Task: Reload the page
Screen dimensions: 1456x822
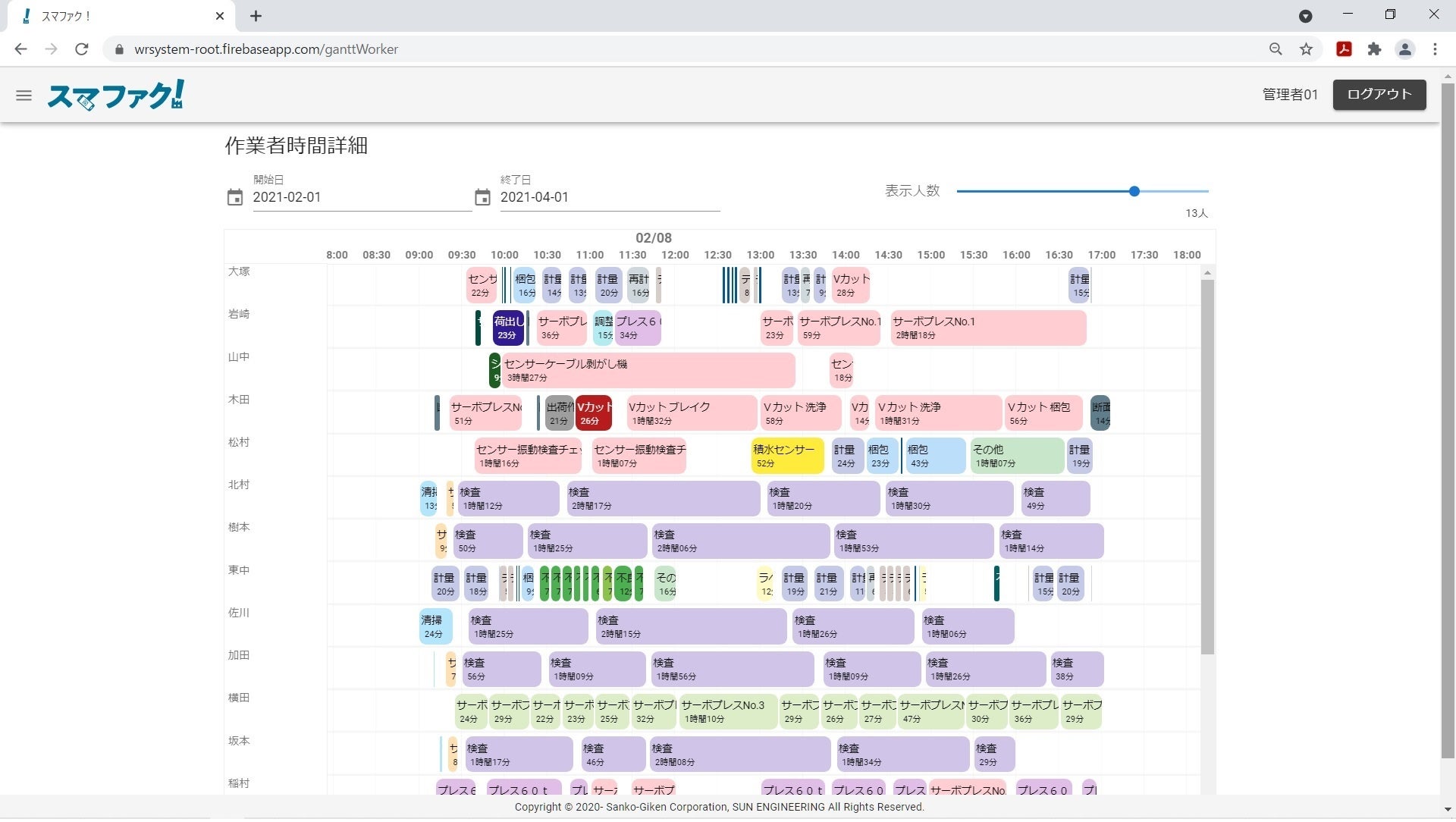Action: click(82, 49)
